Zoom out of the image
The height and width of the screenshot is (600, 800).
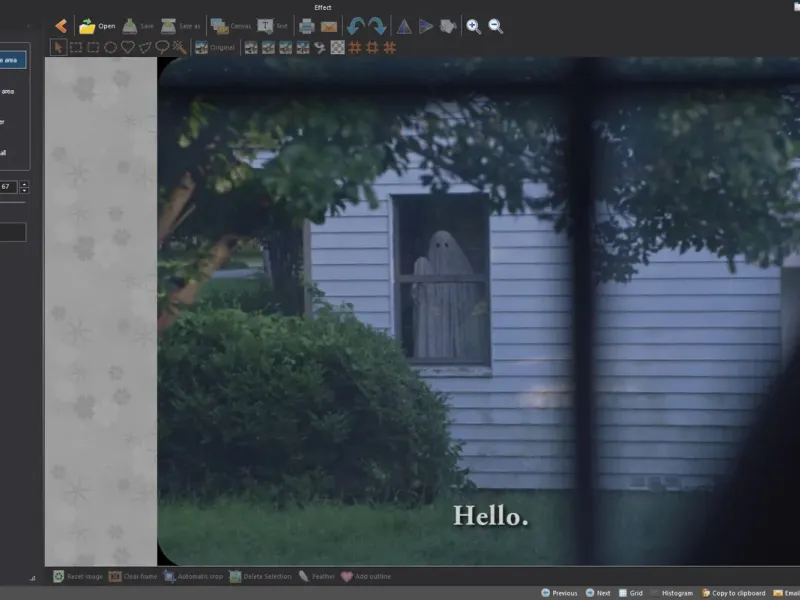pyautogui.click(x=496, y=26)
